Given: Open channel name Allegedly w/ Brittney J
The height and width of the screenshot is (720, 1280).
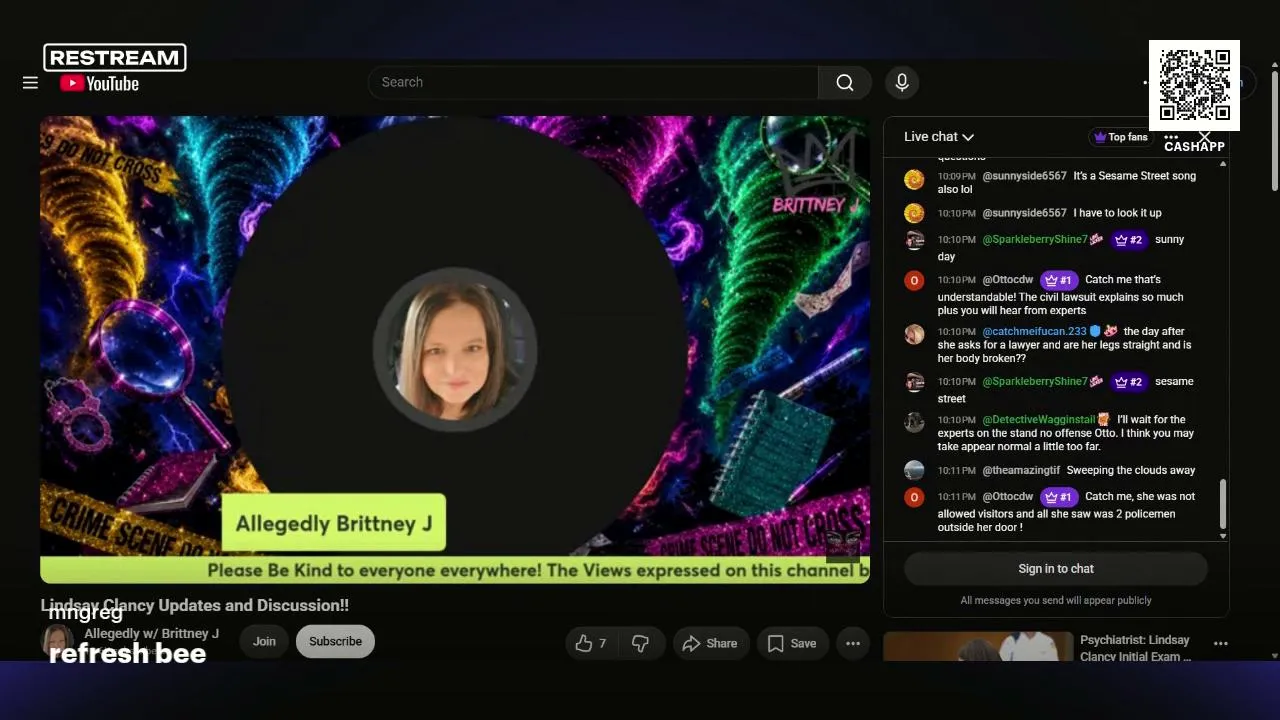Looking at the screenshot, I should click(151, 634).
